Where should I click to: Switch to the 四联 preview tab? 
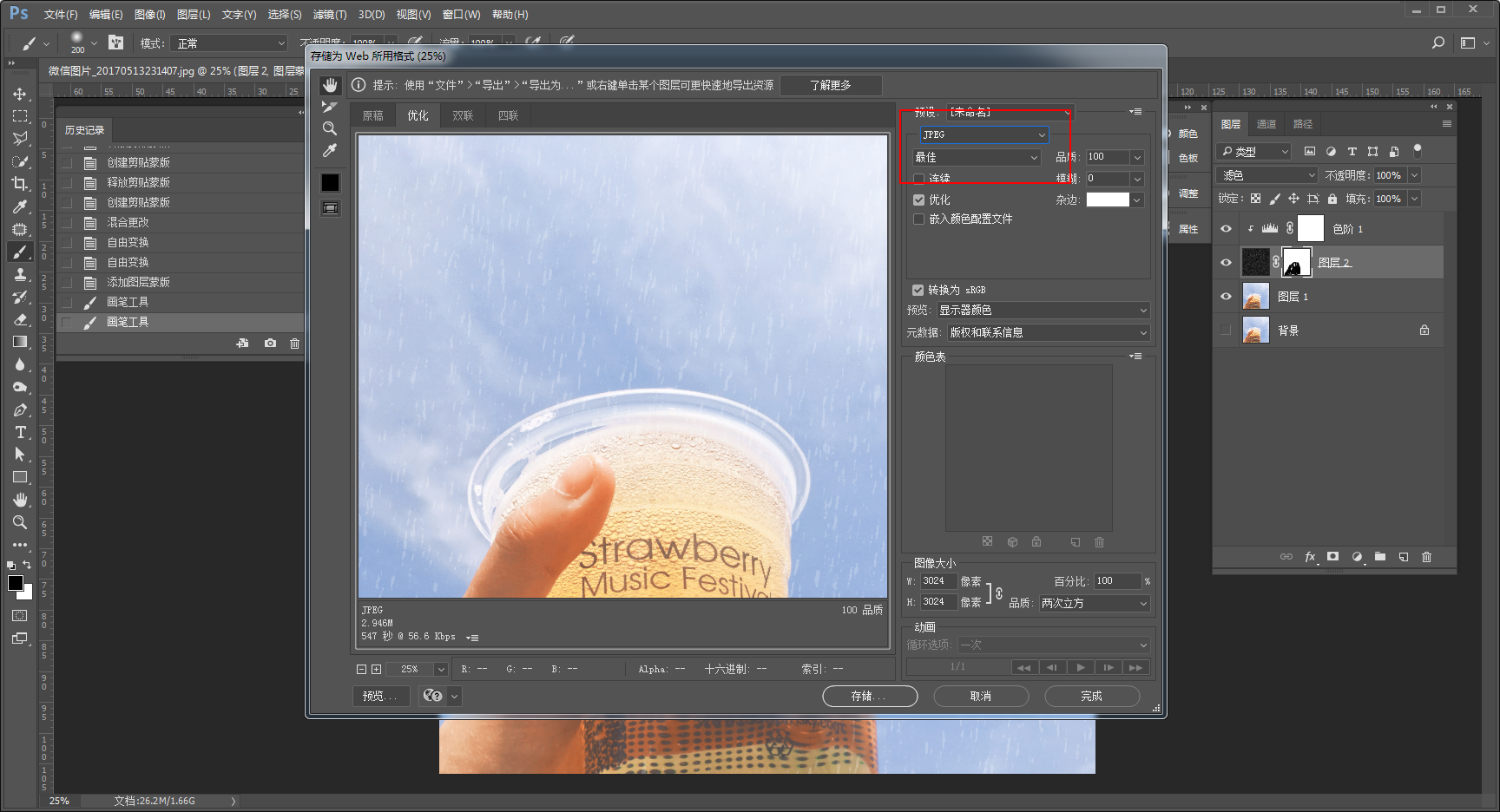click(509, 115)
